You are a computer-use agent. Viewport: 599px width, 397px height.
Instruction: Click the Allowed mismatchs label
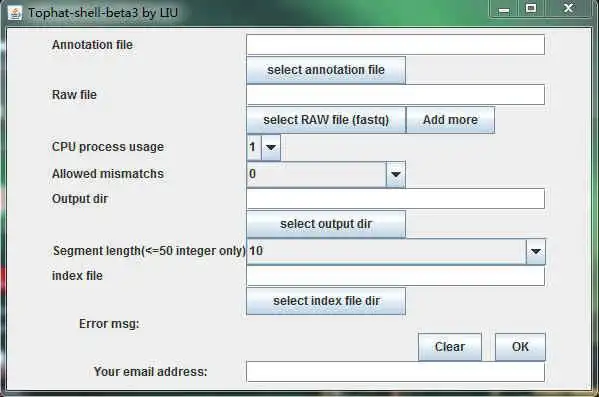tap(108, 174)
